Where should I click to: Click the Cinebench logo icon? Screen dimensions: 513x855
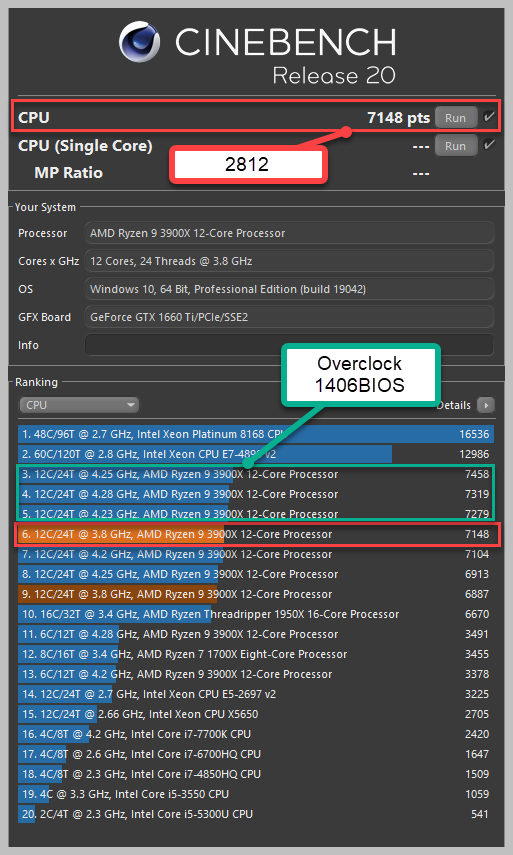click(141, 42)
